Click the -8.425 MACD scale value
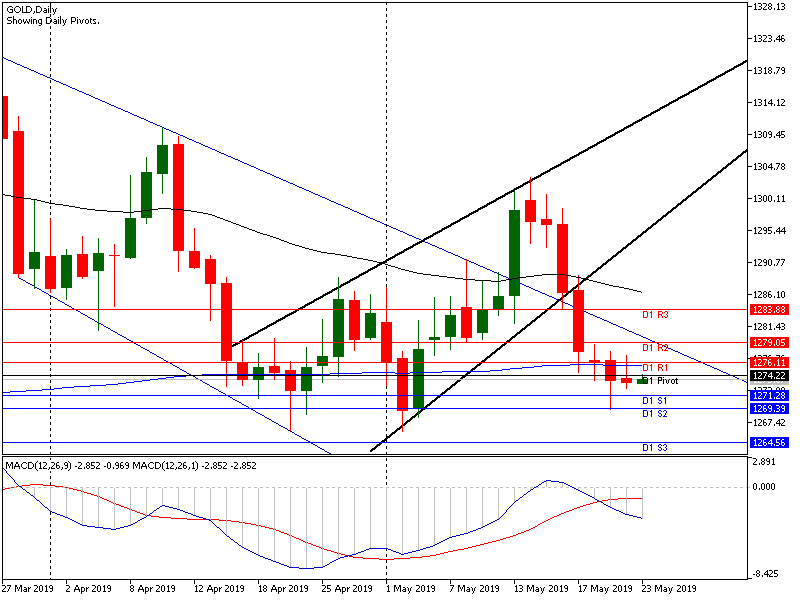The image size is (800, 600). point(768,574)
